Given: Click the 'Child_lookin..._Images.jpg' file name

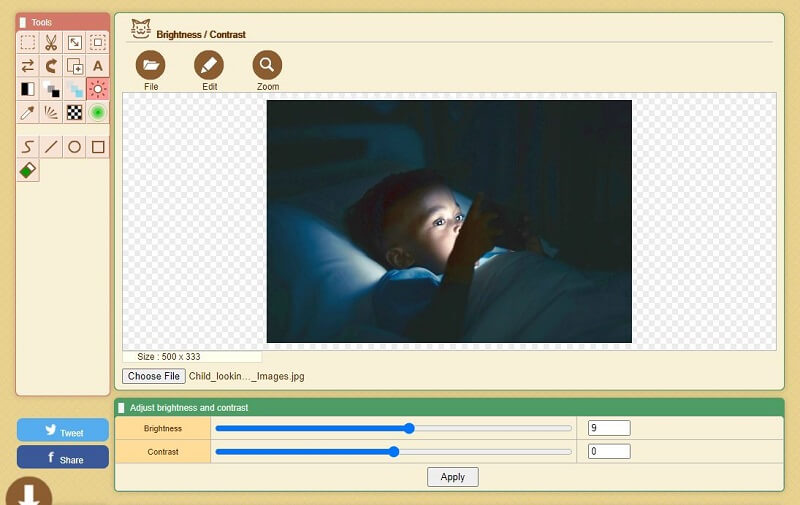Looking at the screenshot, I should (246, 376).
